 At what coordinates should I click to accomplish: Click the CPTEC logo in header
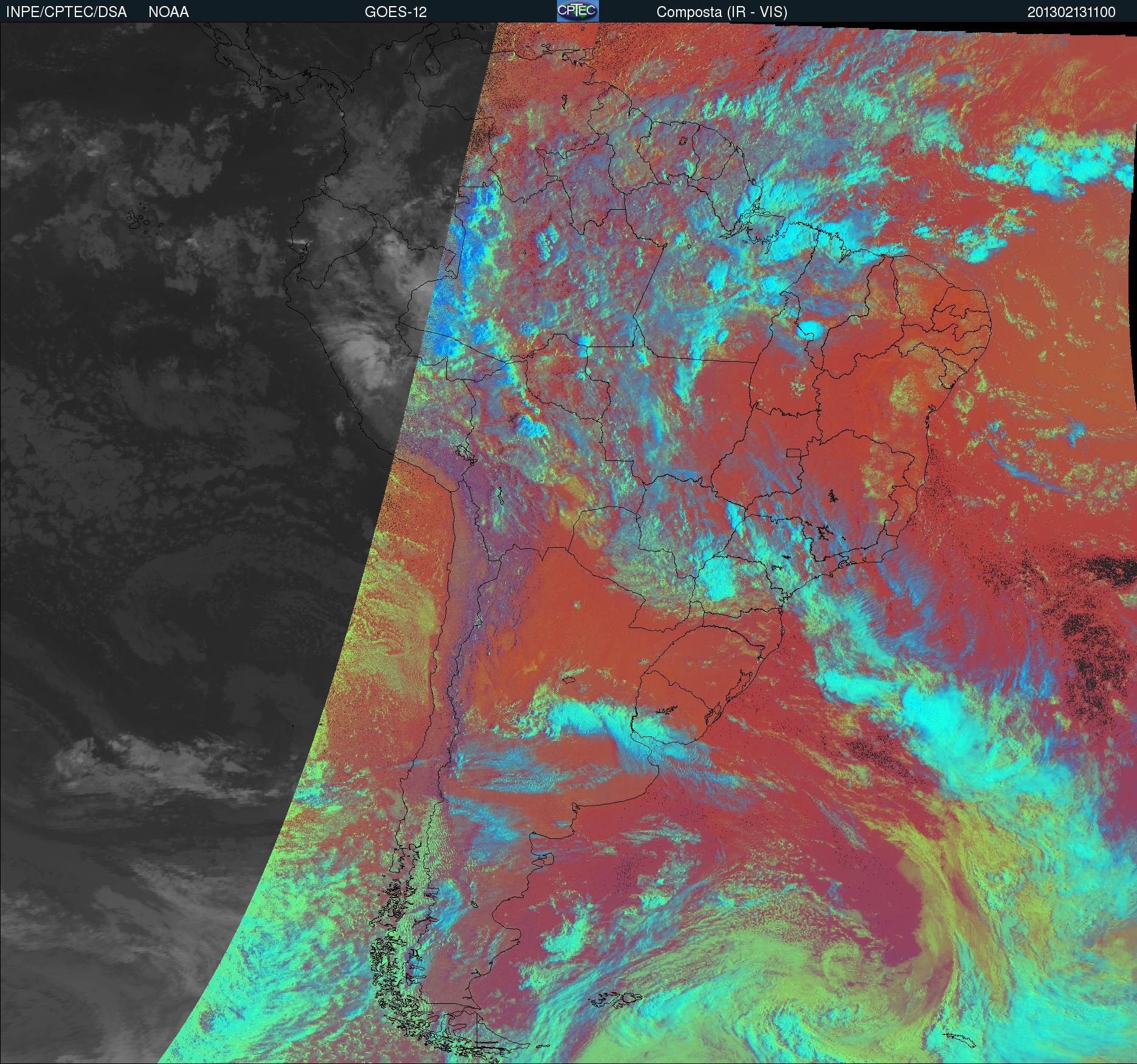pos(578,11)
